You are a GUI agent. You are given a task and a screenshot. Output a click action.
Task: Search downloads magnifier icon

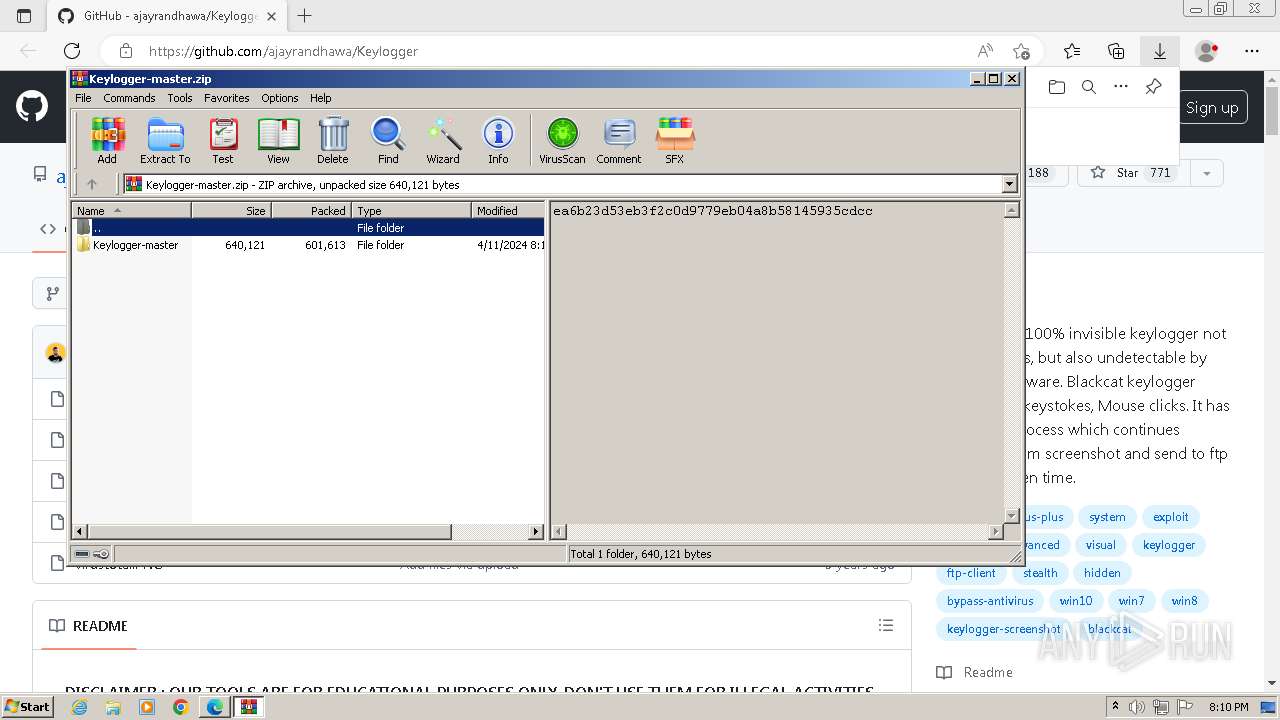1089,87
